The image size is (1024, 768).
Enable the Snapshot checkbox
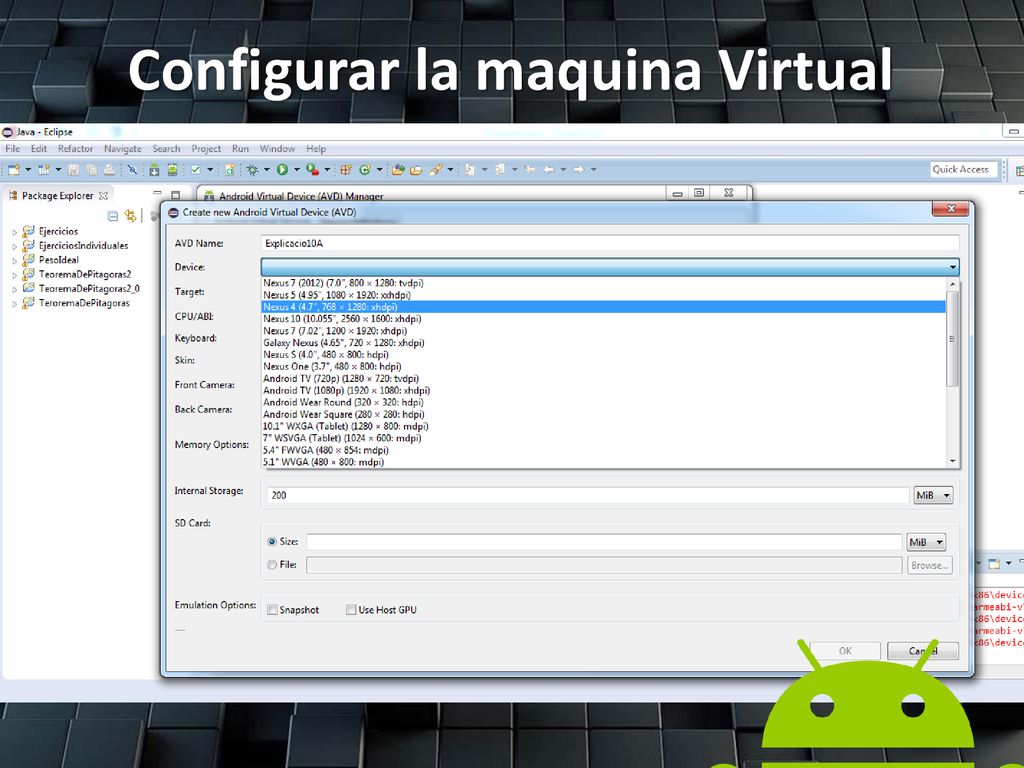click(x=272, y=610)
